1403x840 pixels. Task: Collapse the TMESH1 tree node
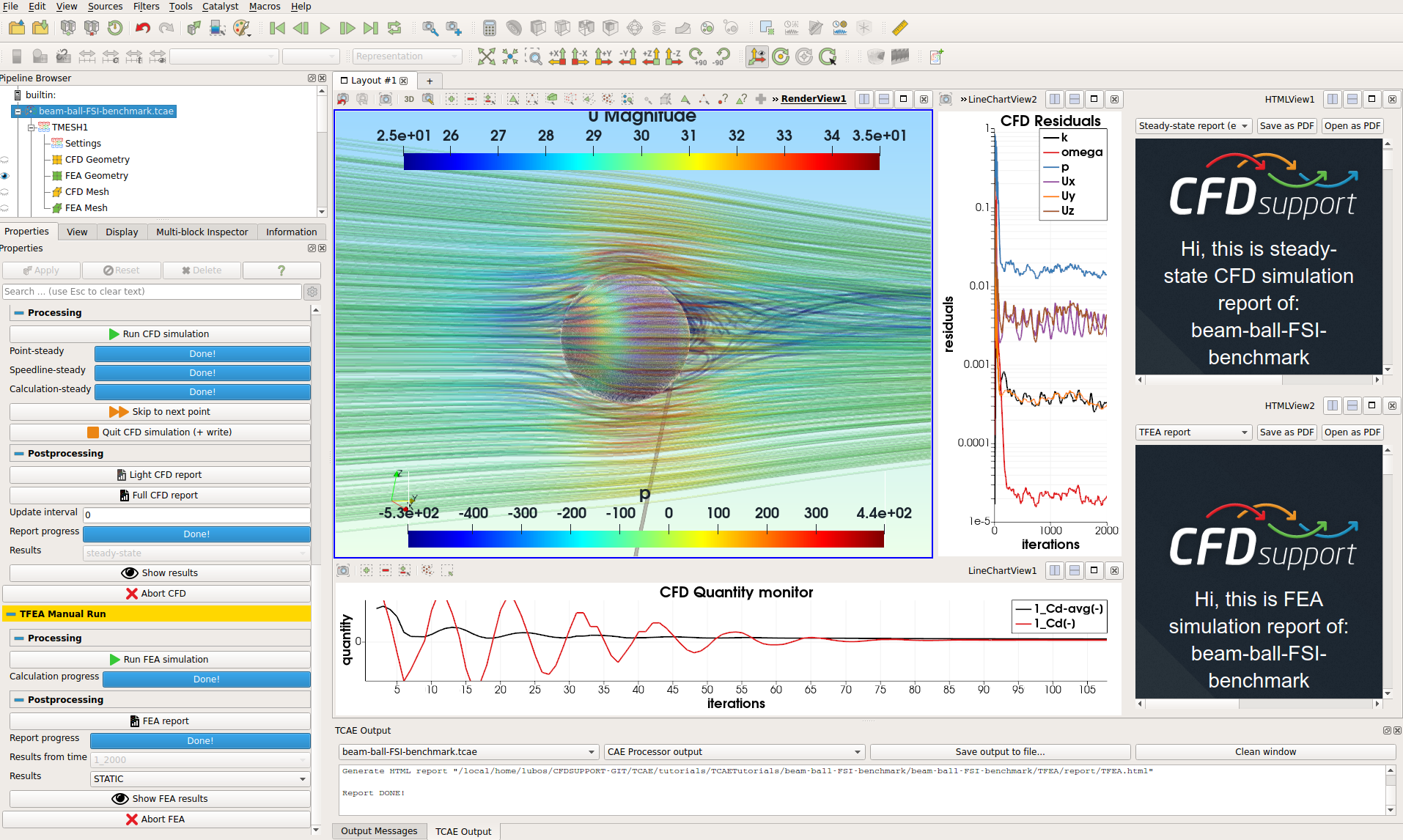pyautogui.click(x=32, y=128)
